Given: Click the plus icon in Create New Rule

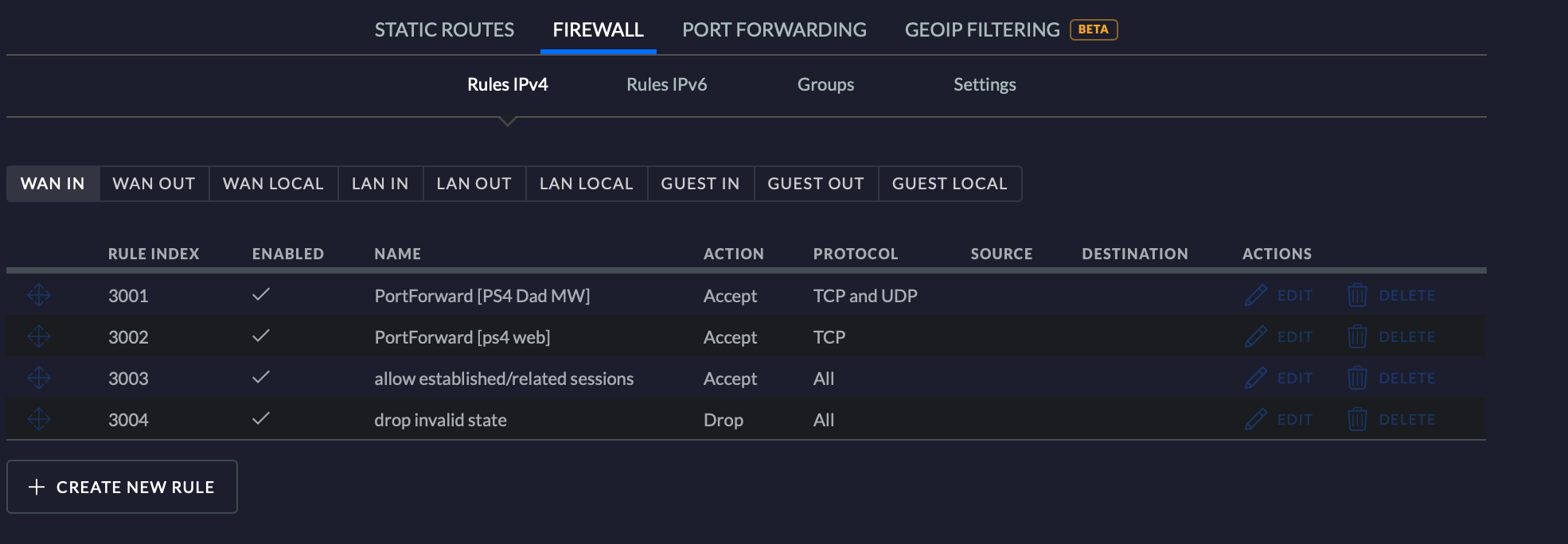Looking at the screenshot, I should point(37,488).
